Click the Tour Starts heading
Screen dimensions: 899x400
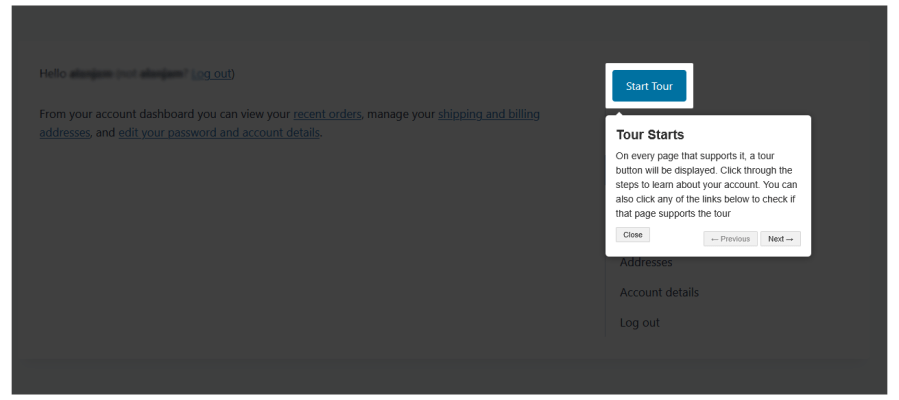point(650,134)
